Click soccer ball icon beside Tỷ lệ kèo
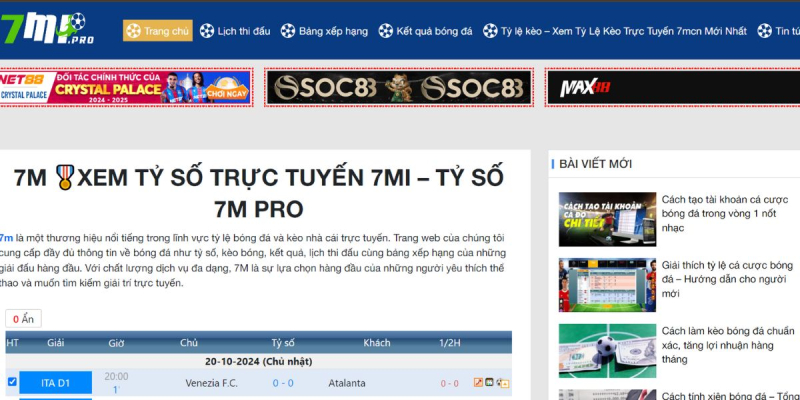 coord(490,31)
